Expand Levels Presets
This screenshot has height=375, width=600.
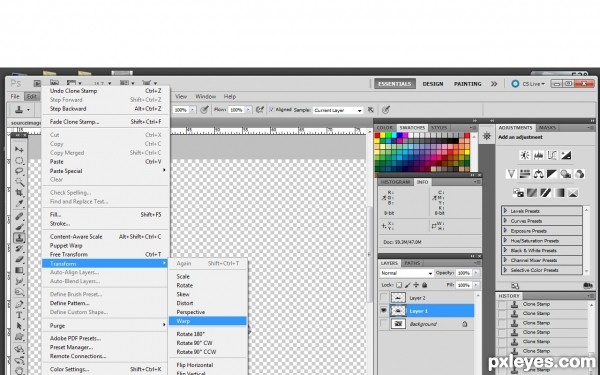point(505,211)
